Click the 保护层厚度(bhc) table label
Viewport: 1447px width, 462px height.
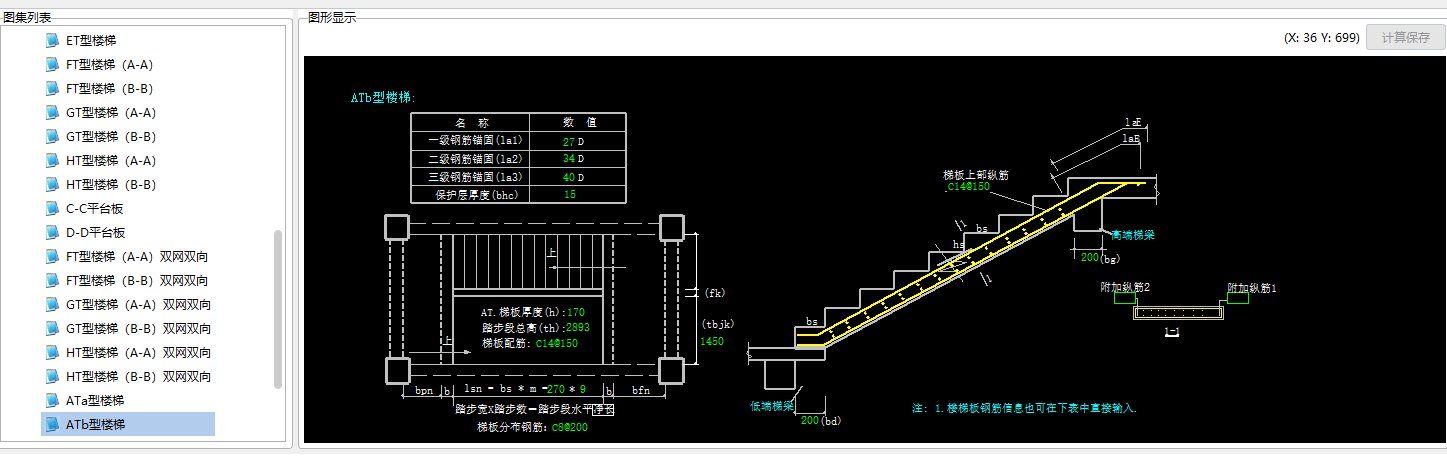[477, 195]
